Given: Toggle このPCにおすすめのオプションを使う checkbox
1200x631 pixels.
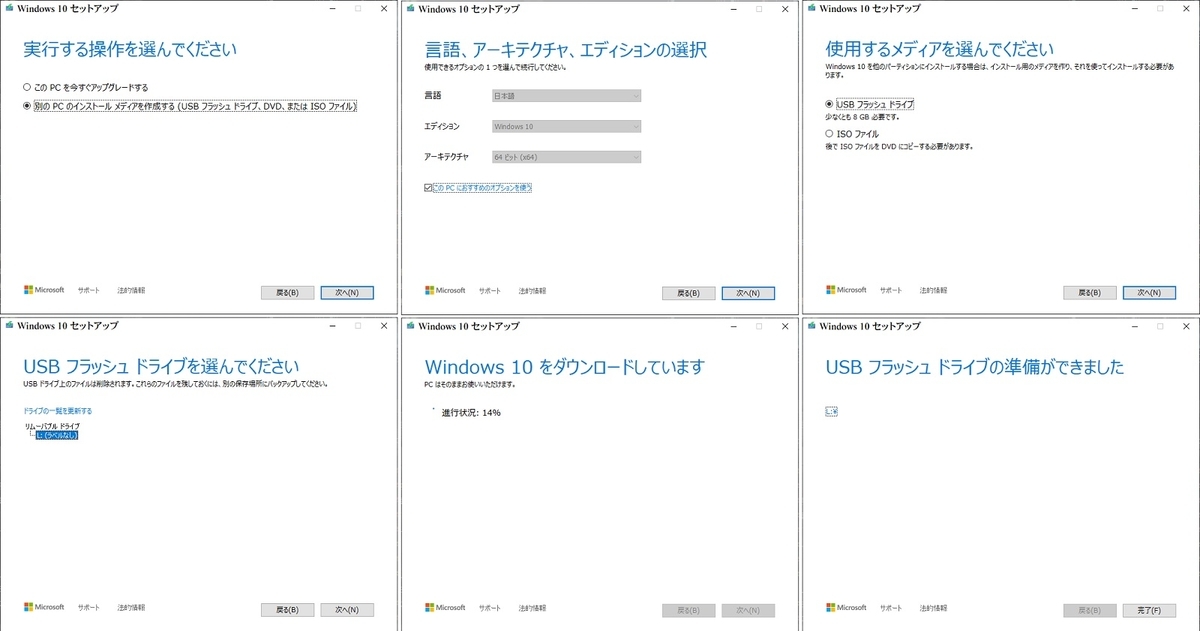Looking at the screenshot, I should (428, 187).
